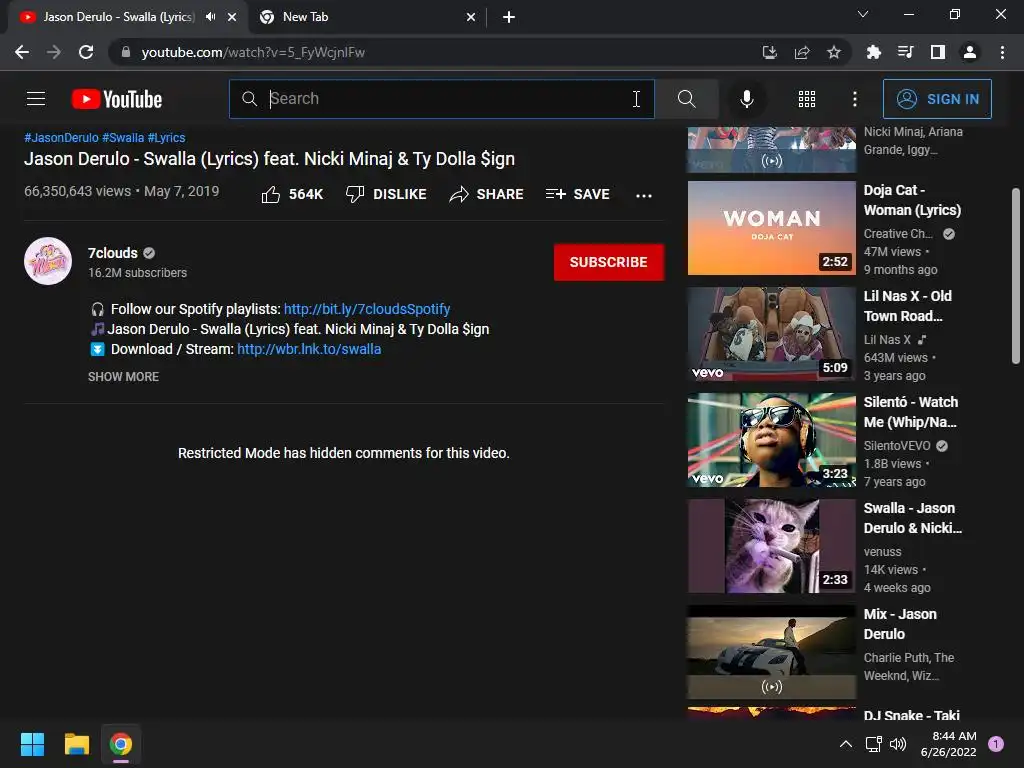Image resolution: width=1024 pixels, height=768 pixels.
Task: Save the video to a playlist
Action: [577, 194]
